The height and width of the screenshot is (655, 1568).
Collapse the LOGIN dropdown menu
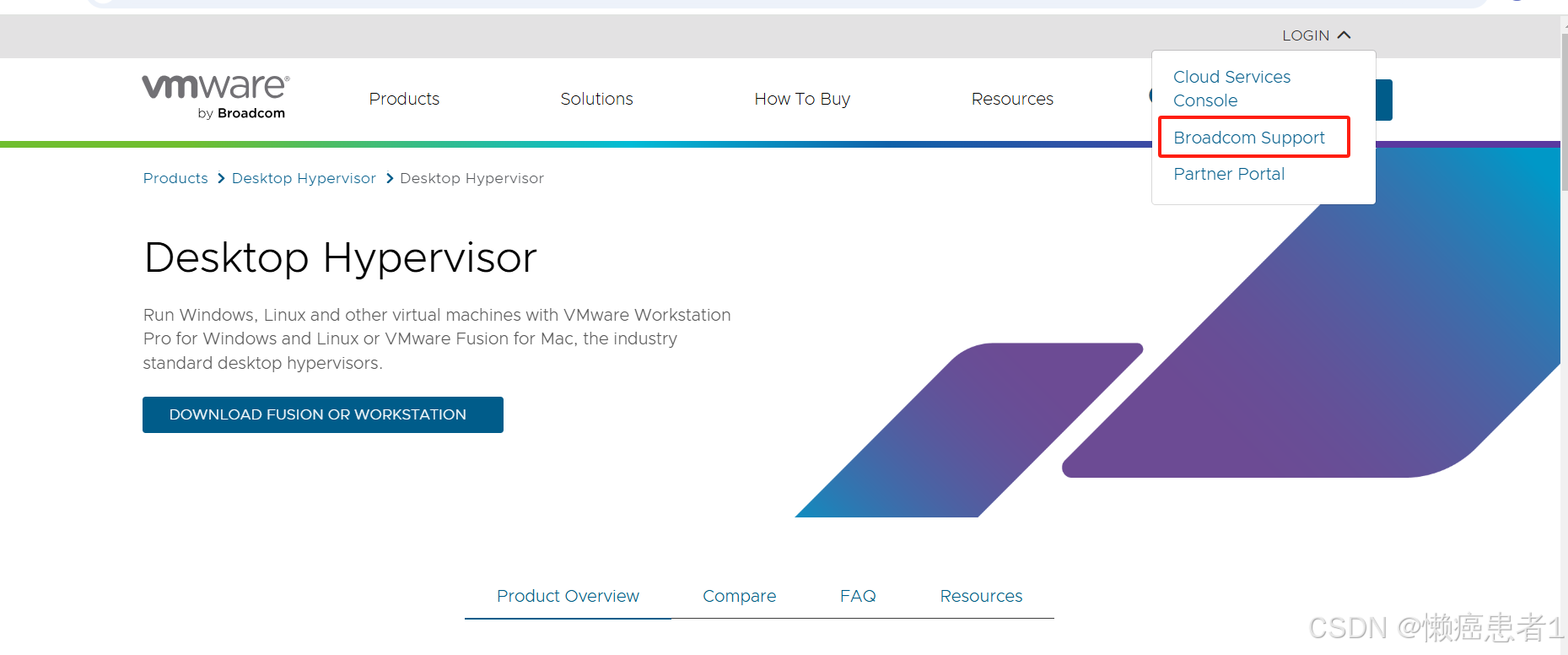click(x=1316, y=35)
